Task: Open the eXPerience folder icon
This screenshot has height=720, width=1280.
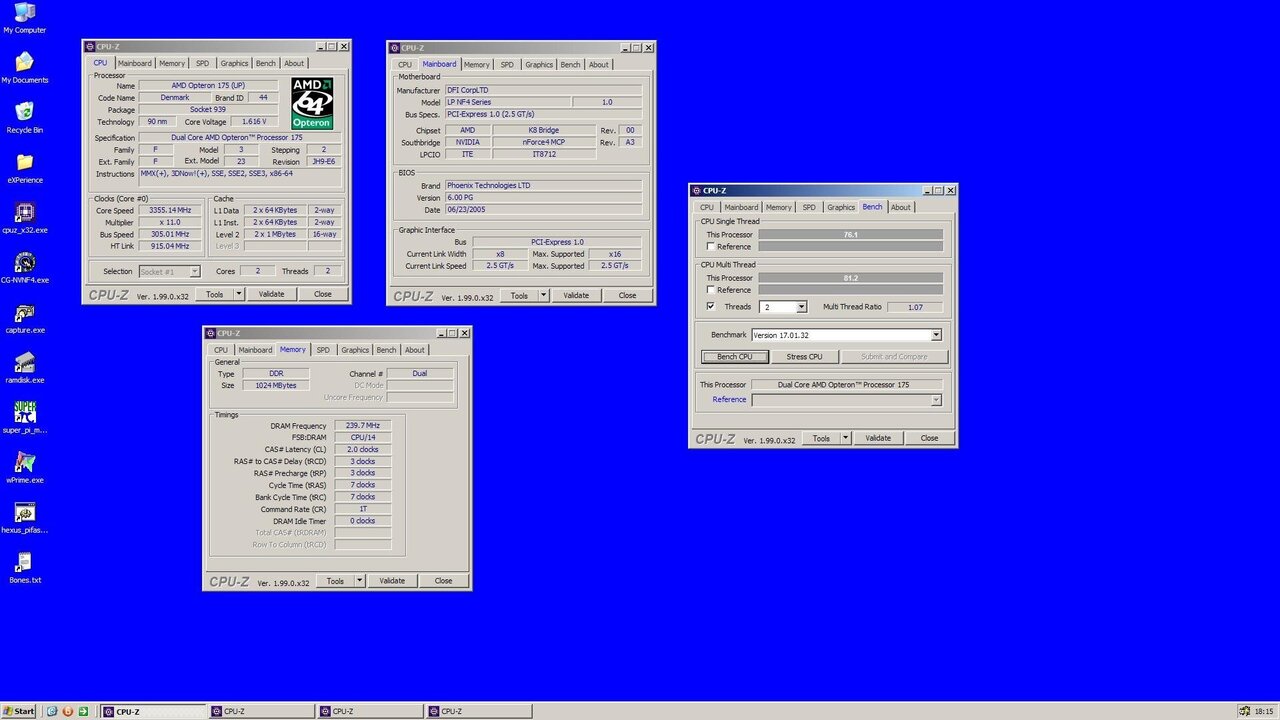Action: tap(25, 163)
